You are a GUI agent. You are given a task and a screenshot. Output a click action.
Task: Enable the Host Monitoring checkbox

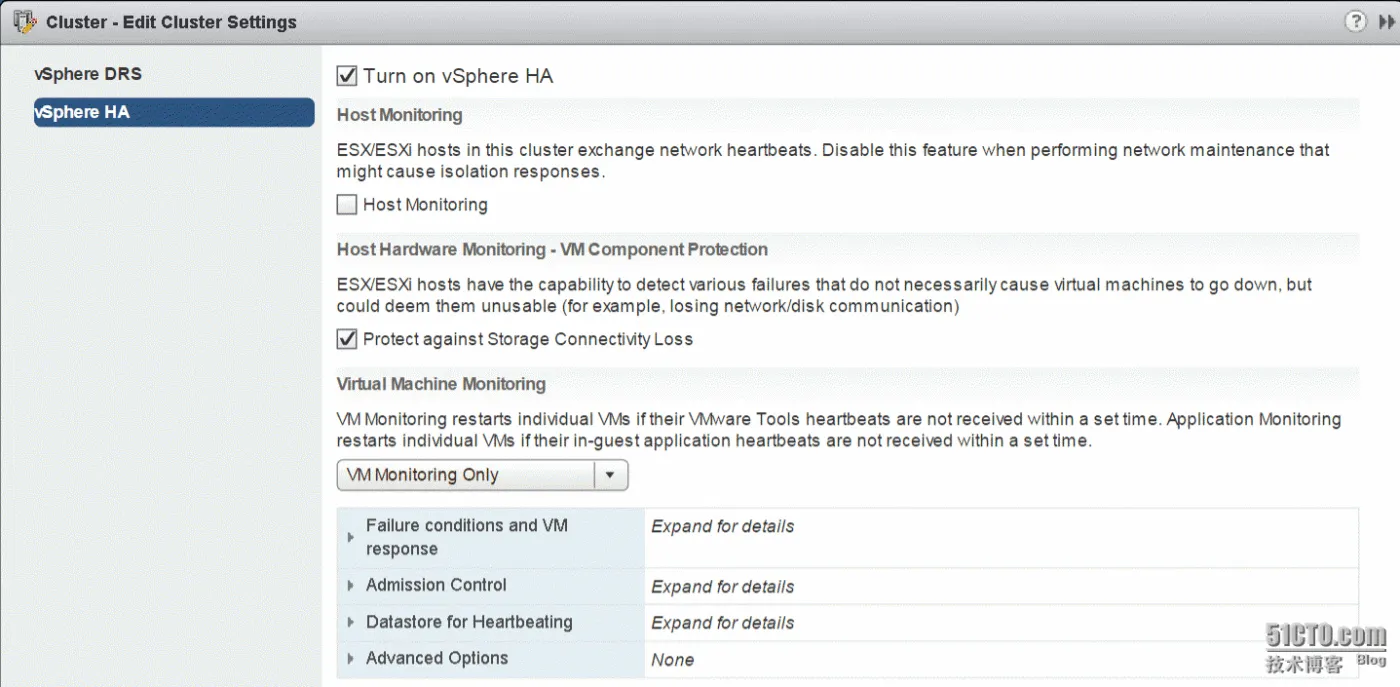[347, 205]
